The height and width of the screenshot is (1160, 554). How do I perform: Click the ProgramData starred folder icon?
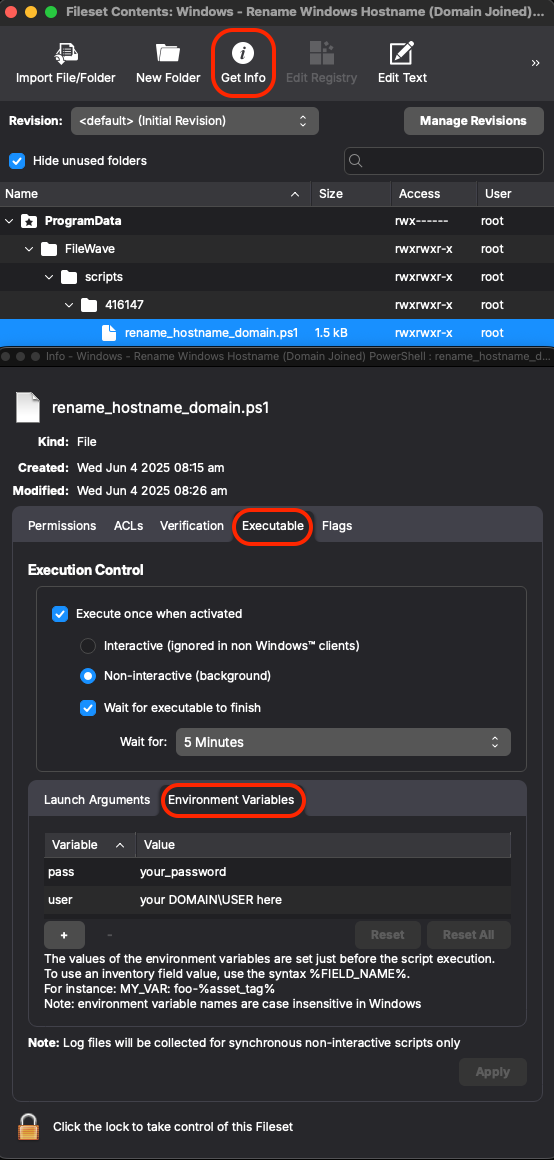coord(29,220)
